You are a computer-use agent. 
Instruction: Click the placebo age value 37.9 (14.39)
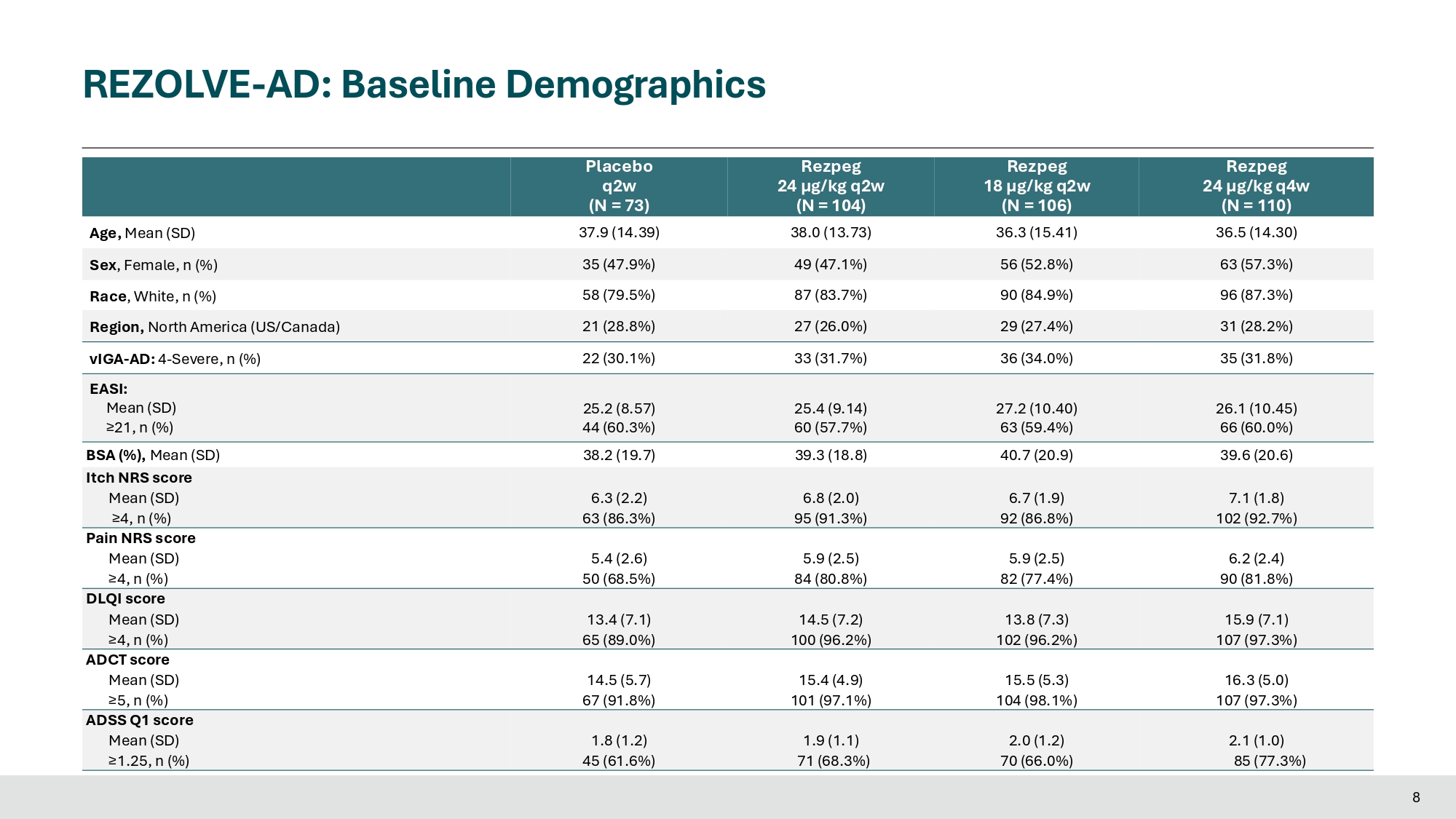coord(619,232)
